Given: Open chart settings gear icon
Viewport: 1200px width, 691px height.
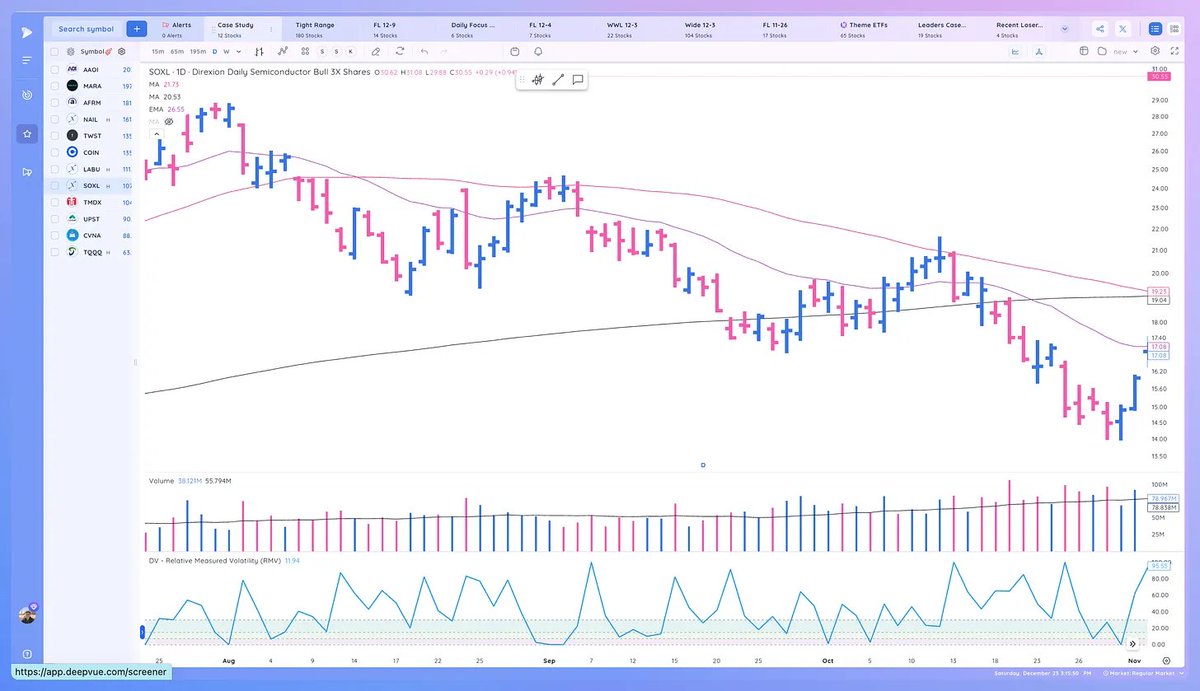Looking at the screenshot, I should click(x=1155, y=51).
